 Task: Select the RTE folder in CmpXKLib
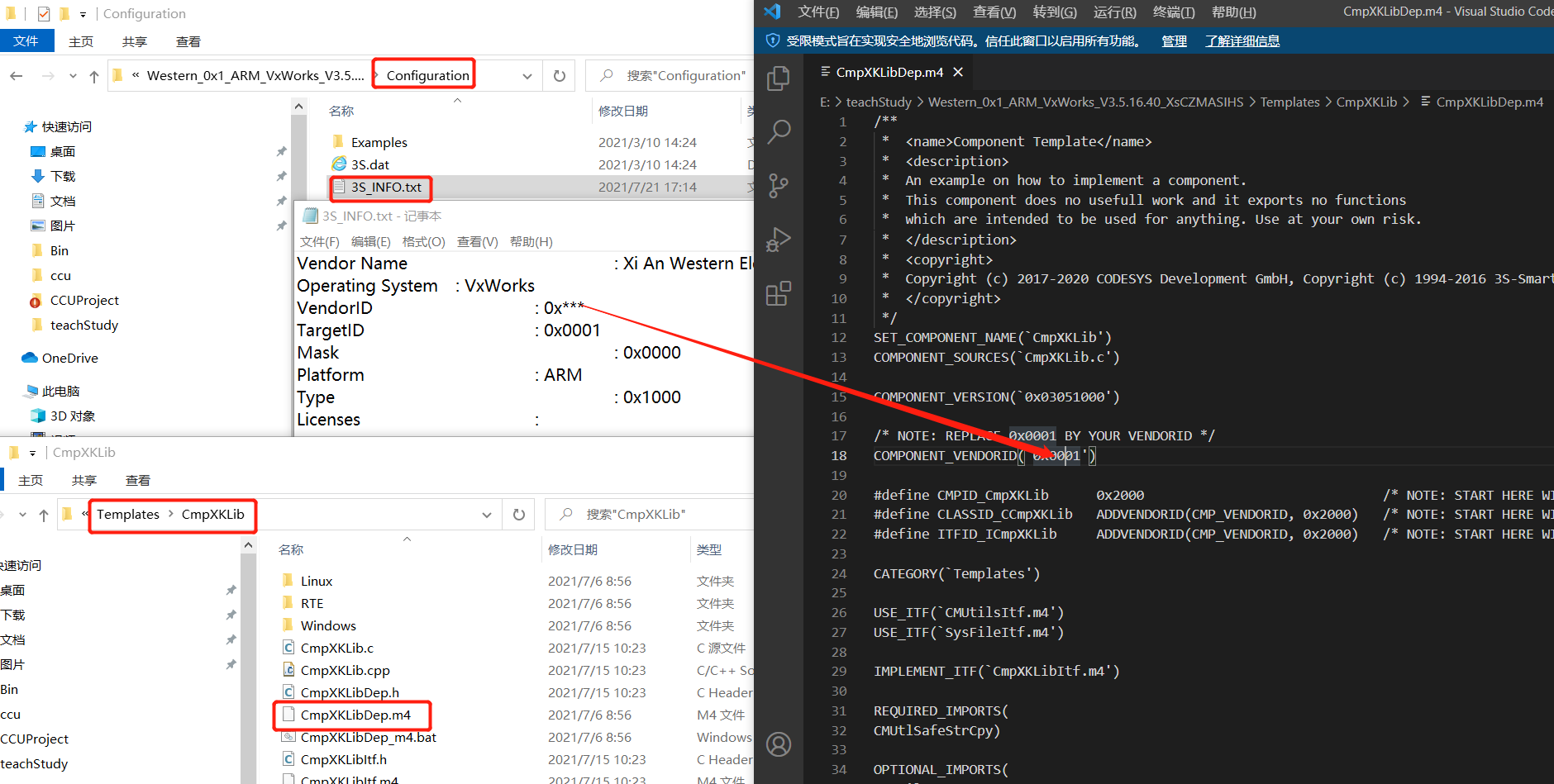pos(312,604)
